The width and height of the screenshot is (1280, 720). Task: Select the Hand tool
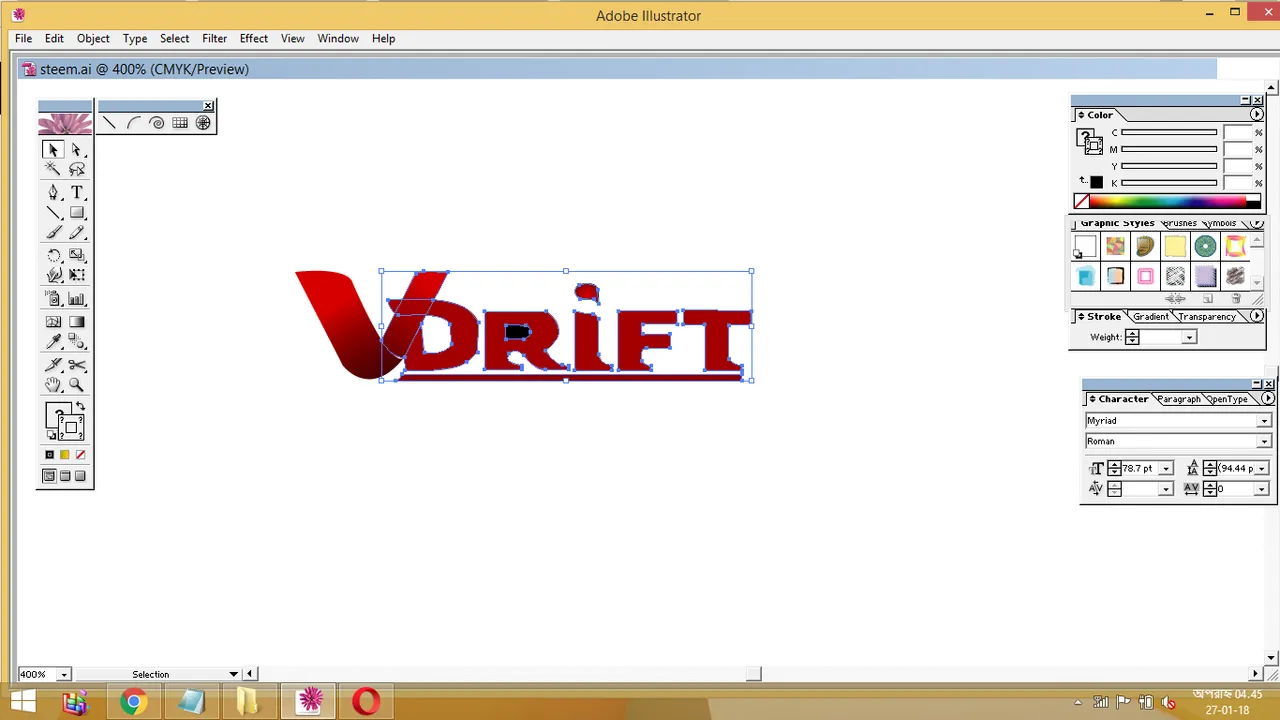53,385
